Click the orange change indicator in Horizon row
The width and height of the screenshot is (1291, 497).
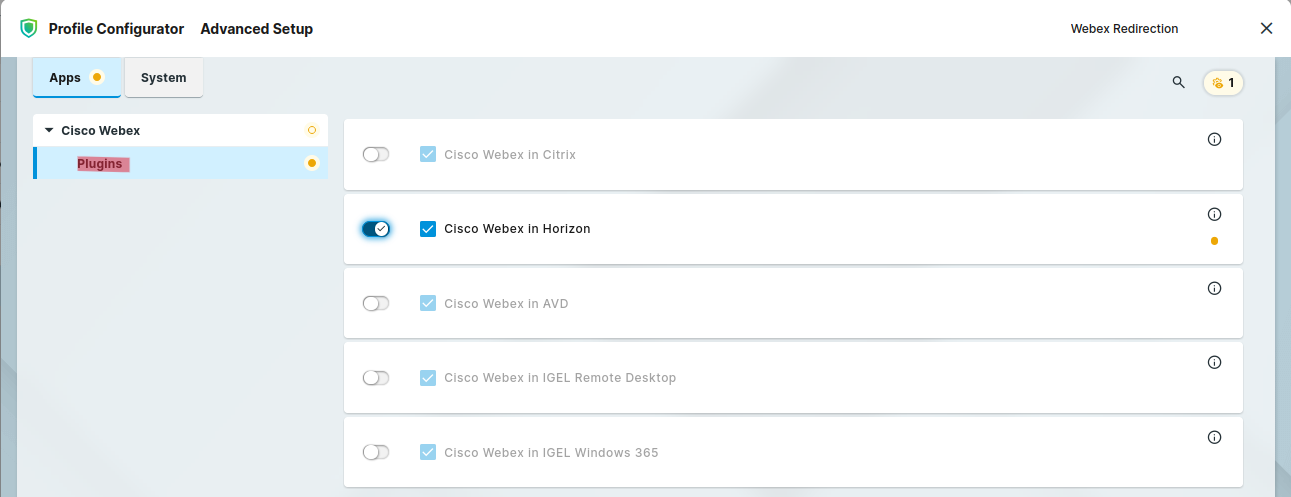pyautogui.click(x=1214, y=241)
